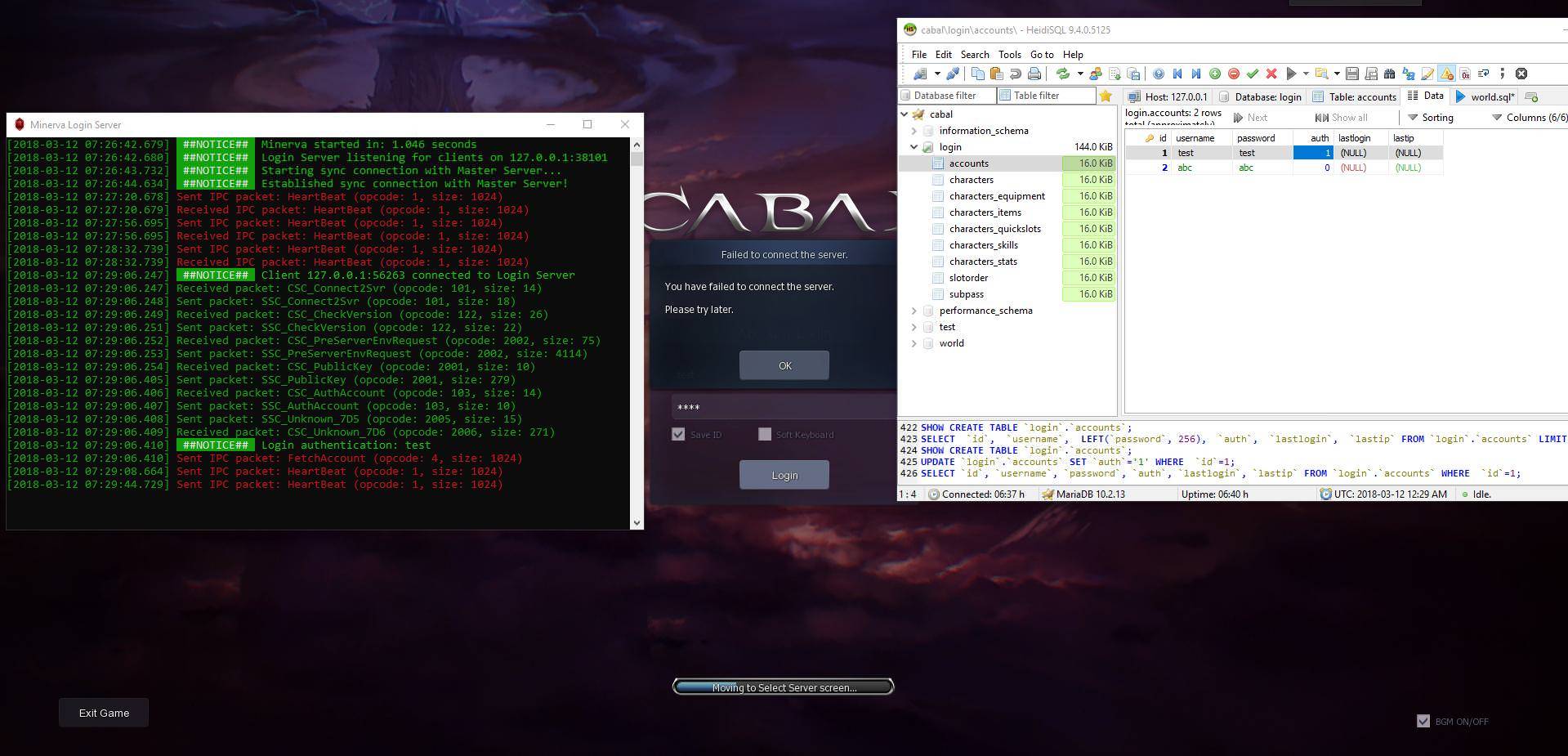Click the Cabal password input field
Screen dimensions: 1568x756
point(784,407)
